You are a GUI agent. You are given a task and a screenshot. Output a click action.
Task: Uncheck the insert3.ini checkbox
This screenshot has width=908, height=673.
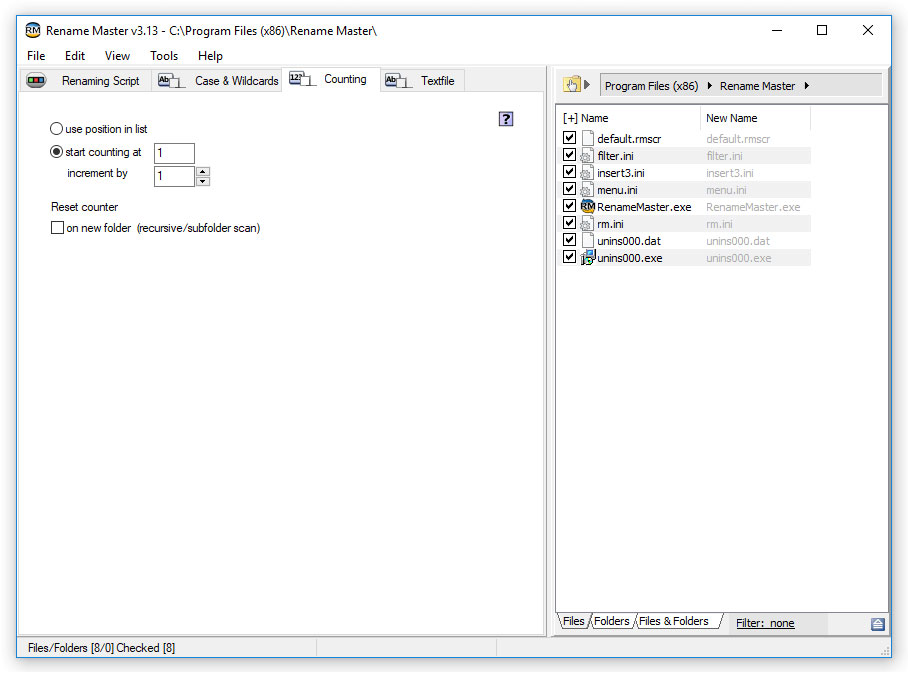569,171
